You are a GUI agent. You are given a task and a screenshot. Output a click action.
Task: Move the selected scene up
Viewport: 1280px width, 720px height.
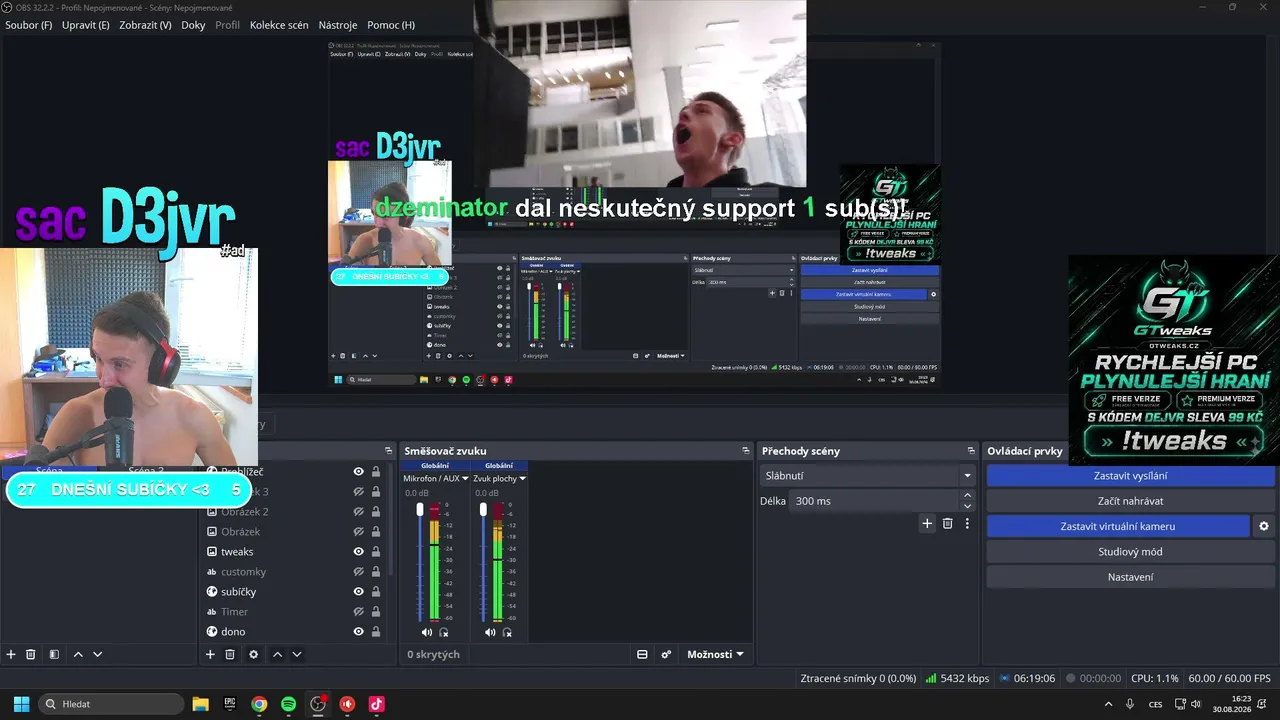(78, 654)
